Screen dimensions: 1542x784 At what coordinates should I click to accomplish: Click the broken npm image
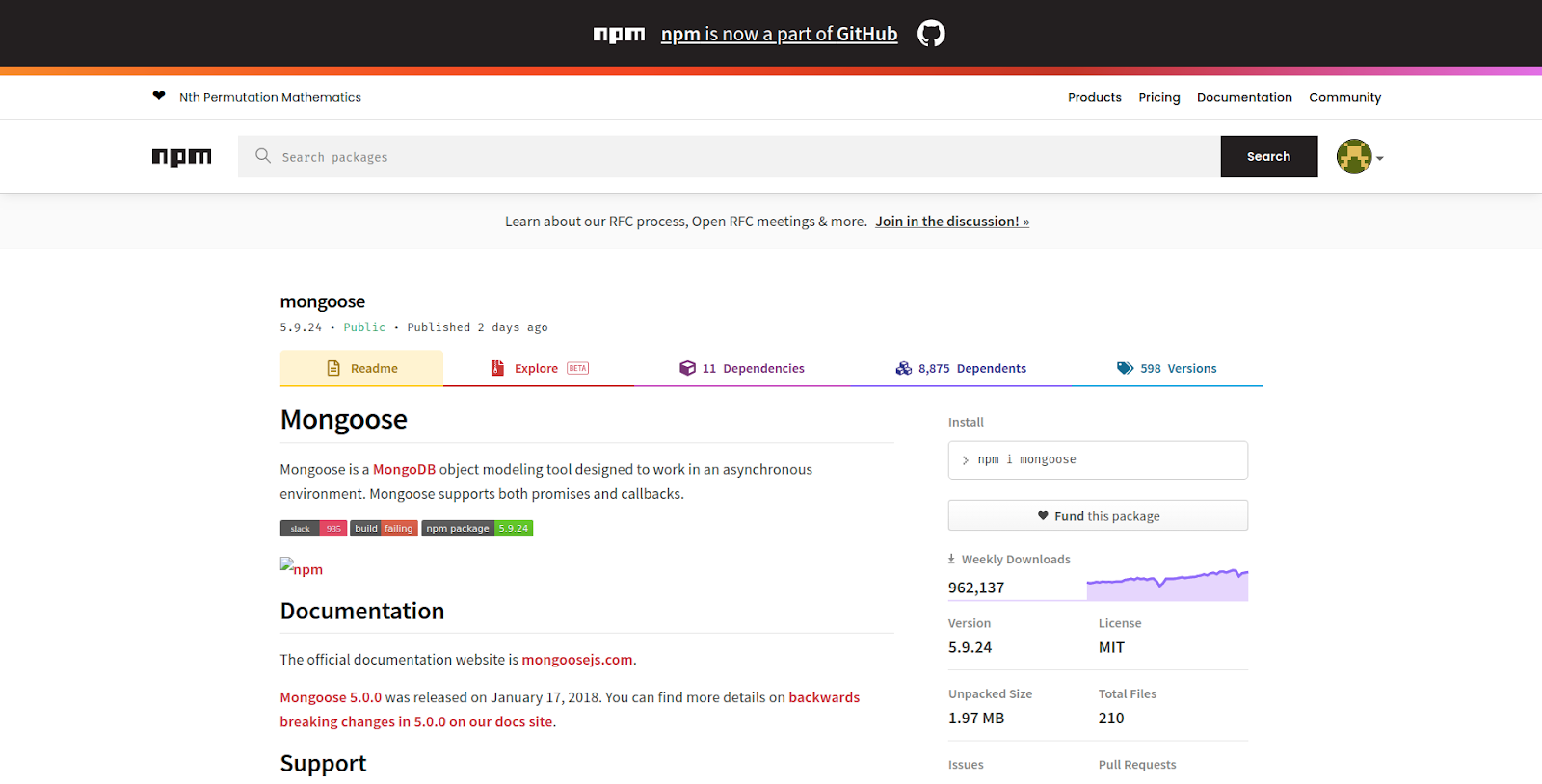click(302, 567)
